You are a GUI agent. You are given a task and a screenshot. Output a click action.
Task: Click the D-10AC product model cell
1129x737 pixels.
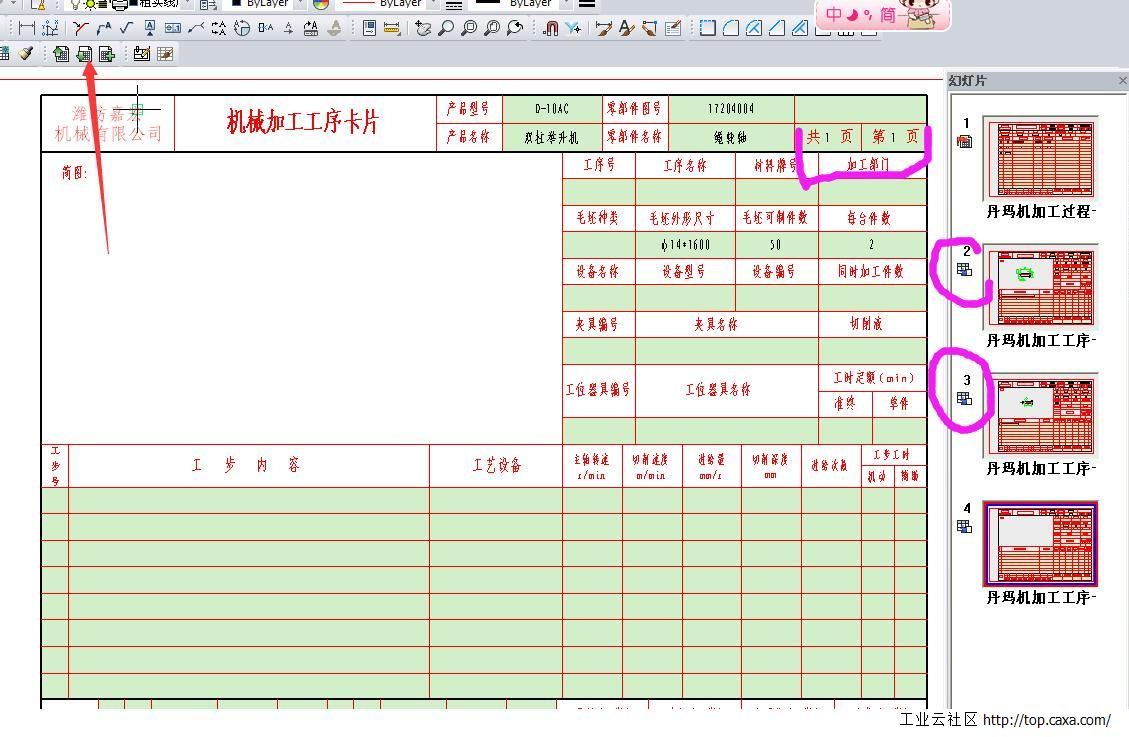(552, 109)
